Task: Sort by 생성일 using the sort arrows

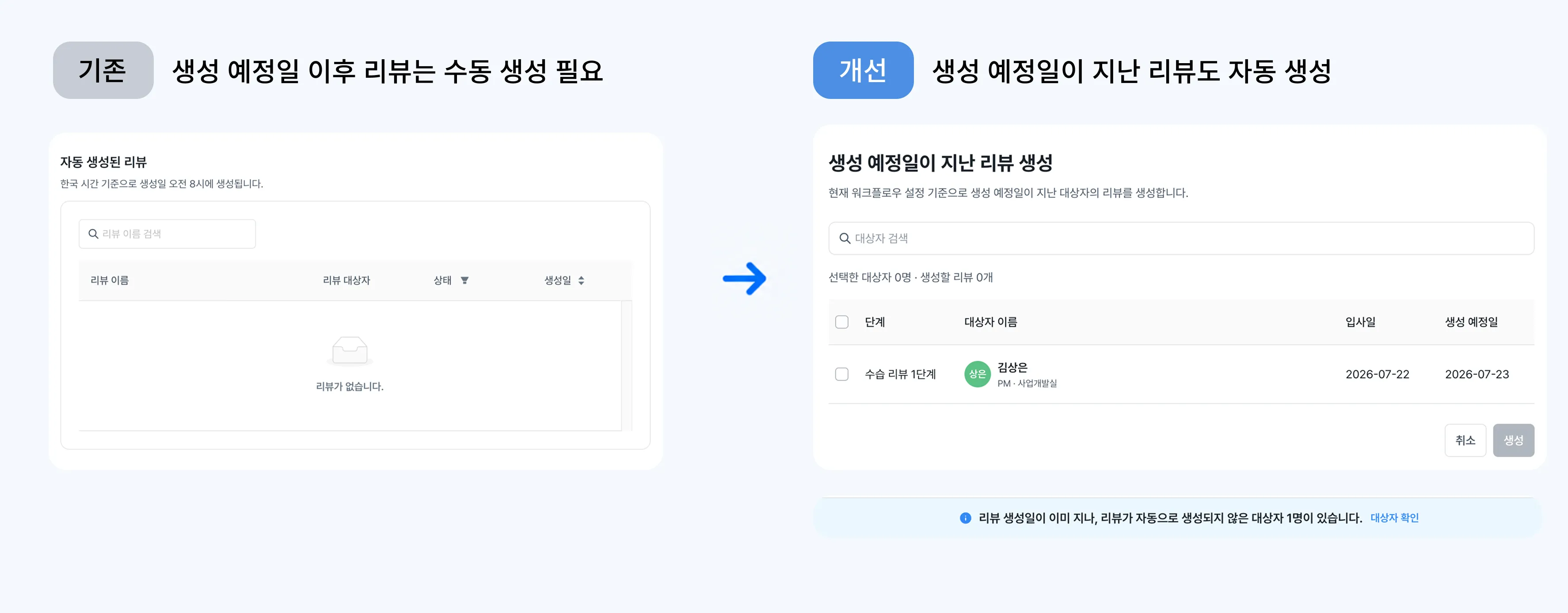Action: 581,280
